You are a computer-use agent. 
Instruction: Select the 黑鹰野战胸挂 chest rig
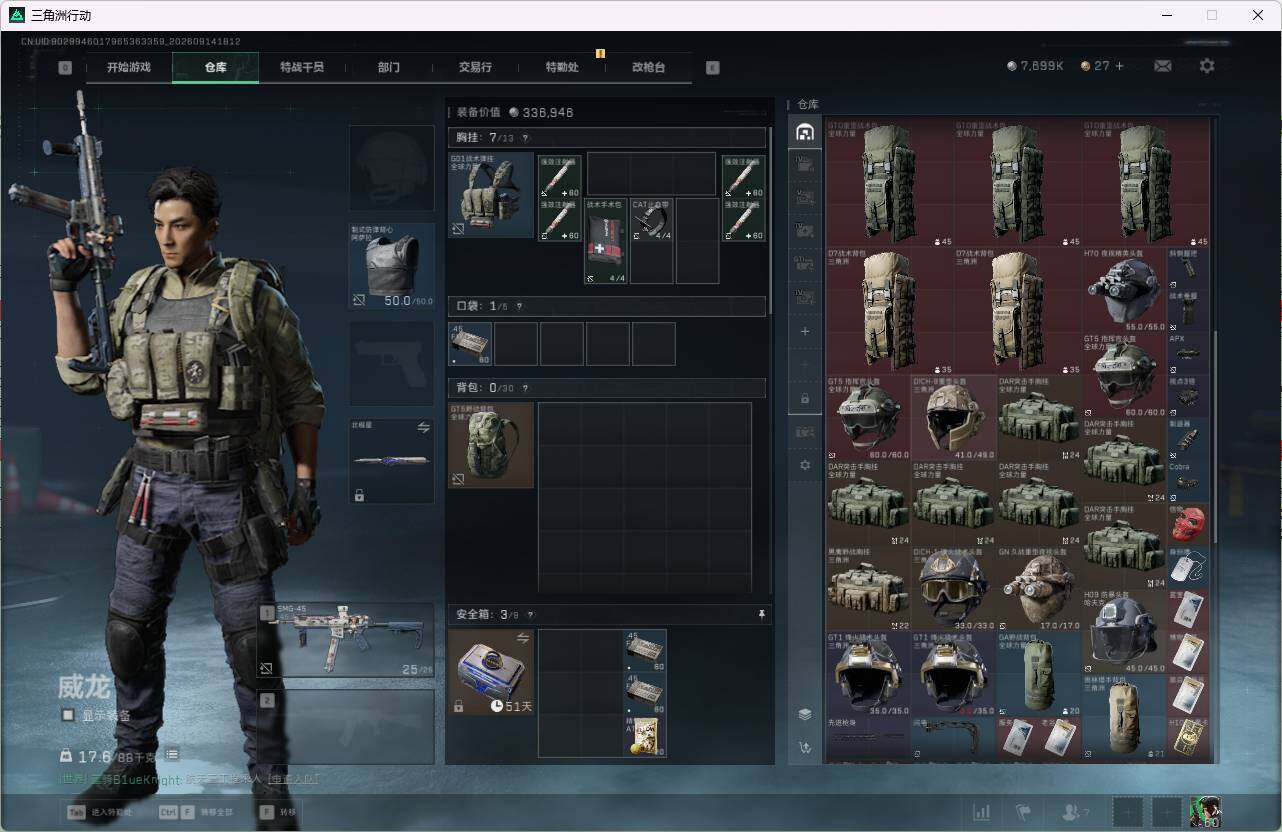869,589
